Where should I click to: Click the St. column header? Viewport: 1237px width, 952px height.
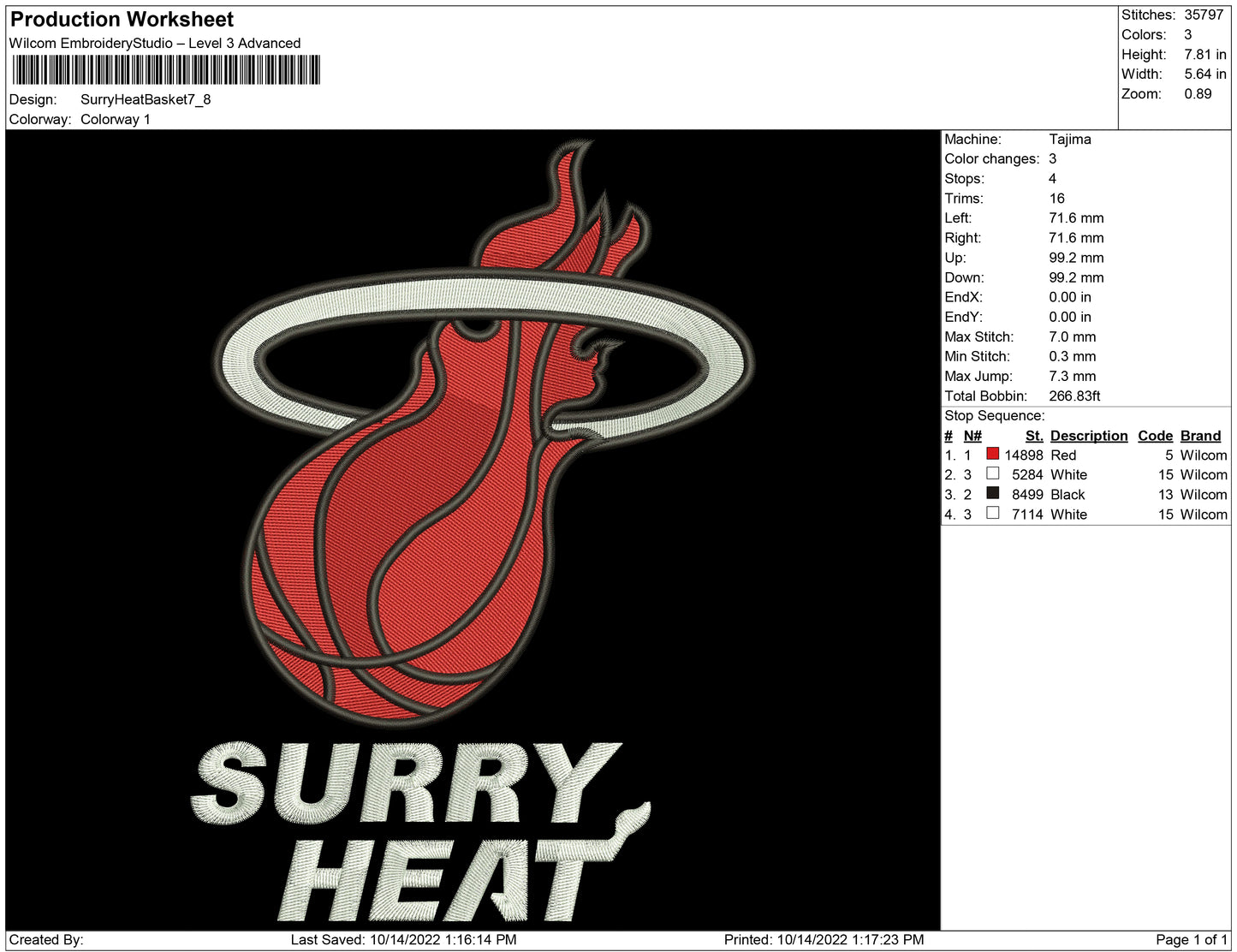click(1033, 436)
